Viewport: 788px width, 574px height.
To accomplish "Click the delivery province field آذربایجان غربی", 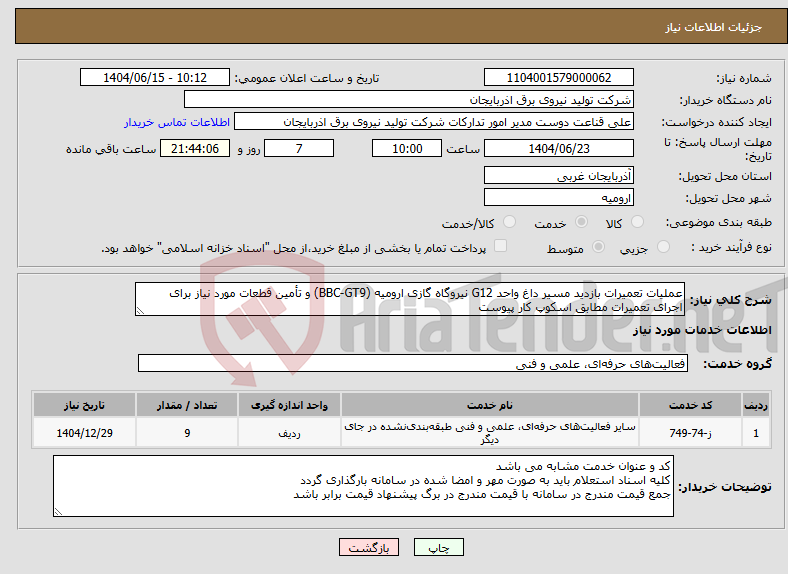I will pos(558,175).
